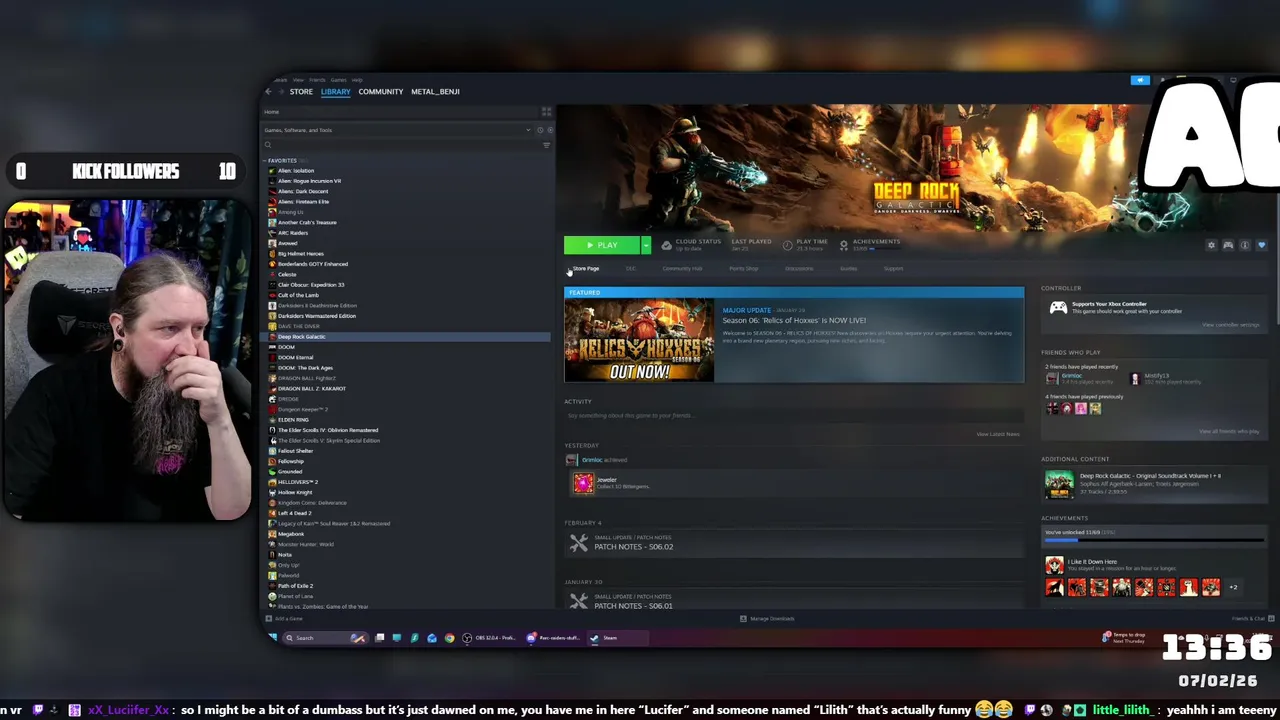Select ELDEN RING in the library list
1280x720 pixels.
point(293,420)
